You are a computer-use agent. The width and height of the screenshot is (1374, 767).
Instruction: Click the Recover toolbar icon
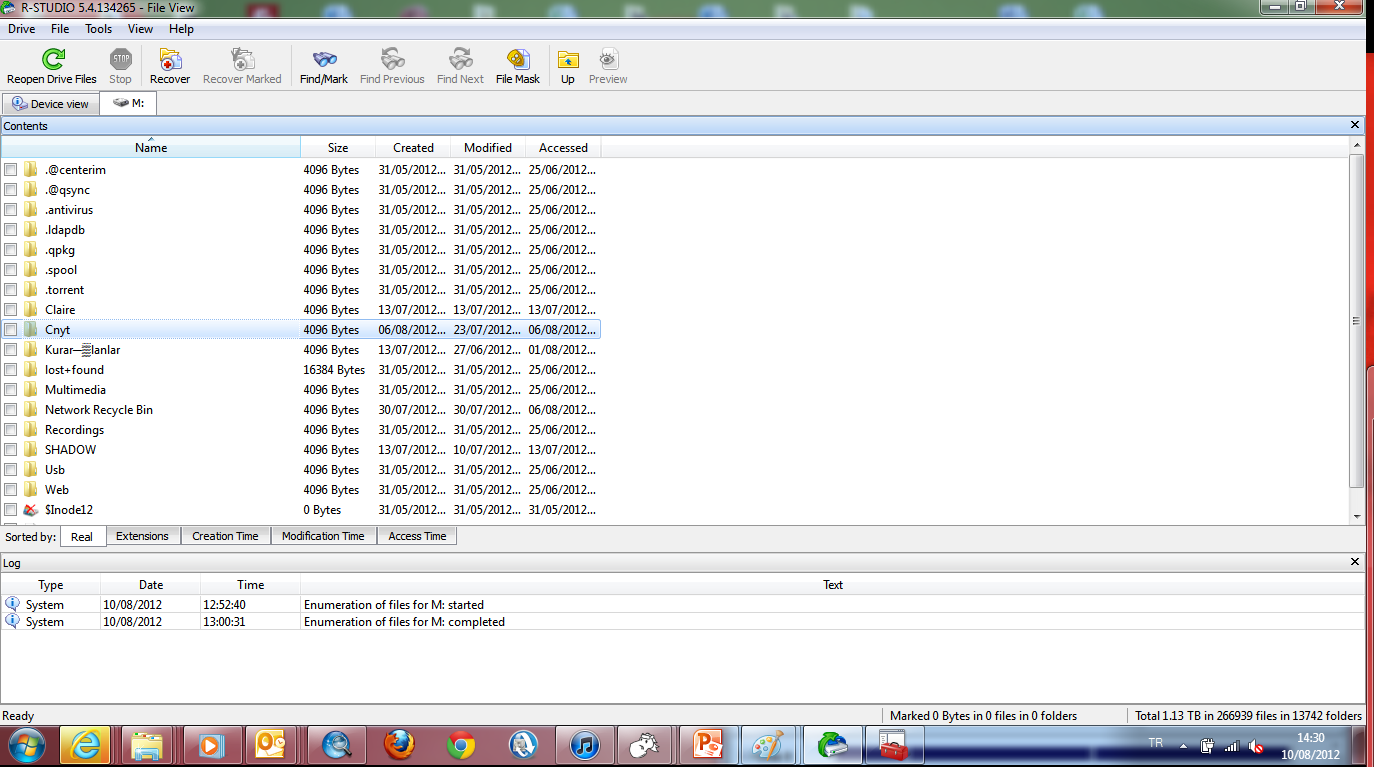pyautogui.click(x=170, y=66)
